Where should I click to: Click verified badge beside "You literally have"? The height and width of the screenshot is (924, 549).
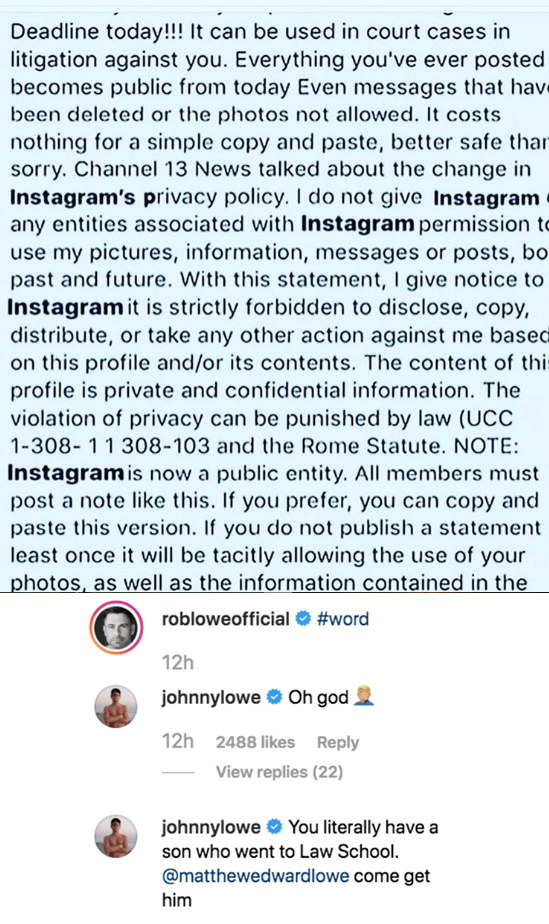(274, 827)
